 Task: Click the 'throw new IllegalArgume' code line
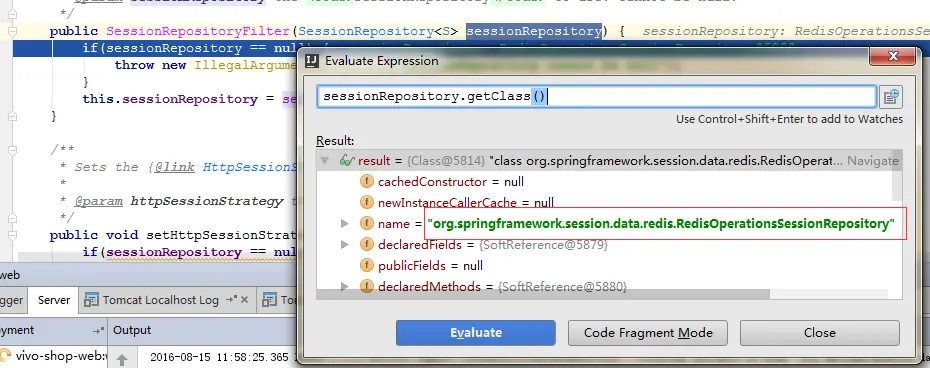(x=205, y=65)
